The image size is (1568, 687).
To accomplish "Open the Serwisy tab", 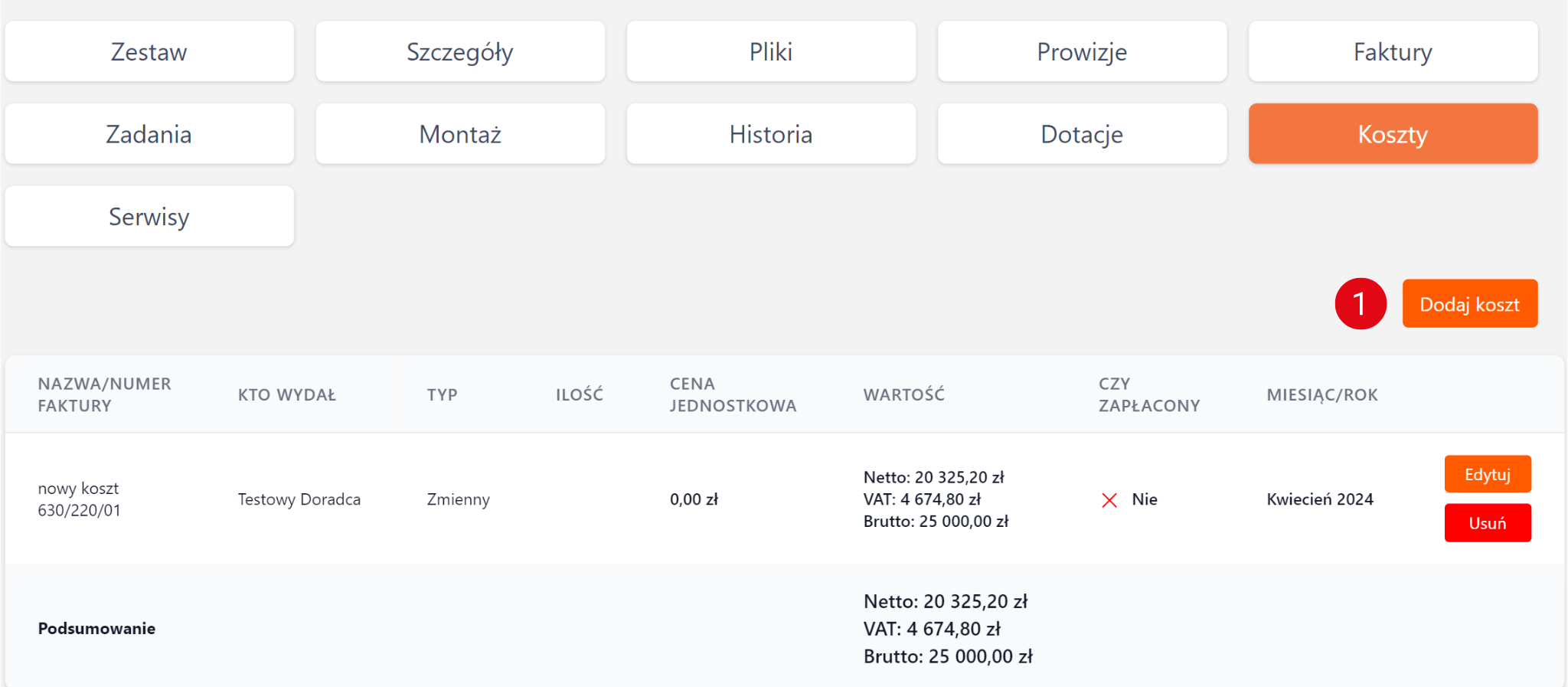I will (149, 216).
